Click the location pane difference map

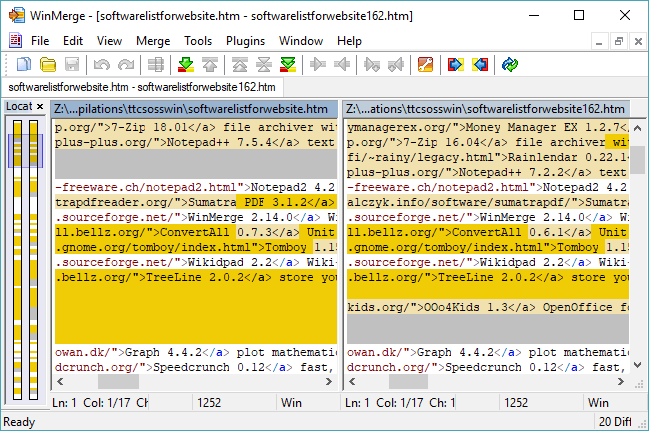click(25, 250)
